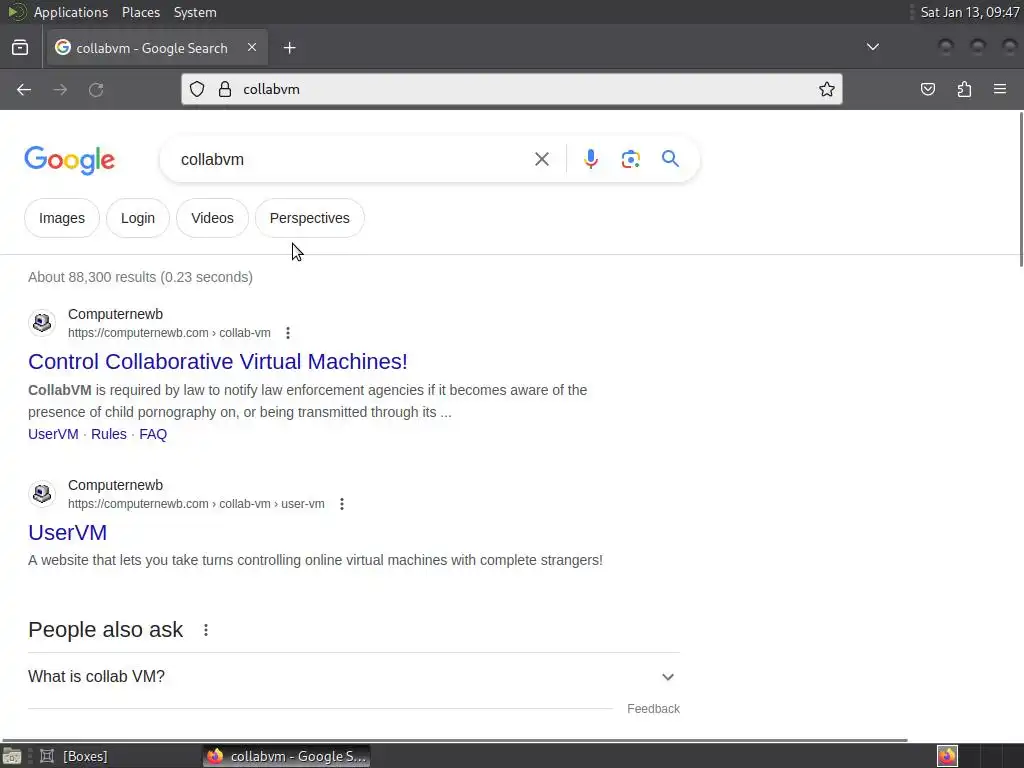Open Save to Pocket icon
This screenshot has width=1024, height=768.
coord(927,89)
